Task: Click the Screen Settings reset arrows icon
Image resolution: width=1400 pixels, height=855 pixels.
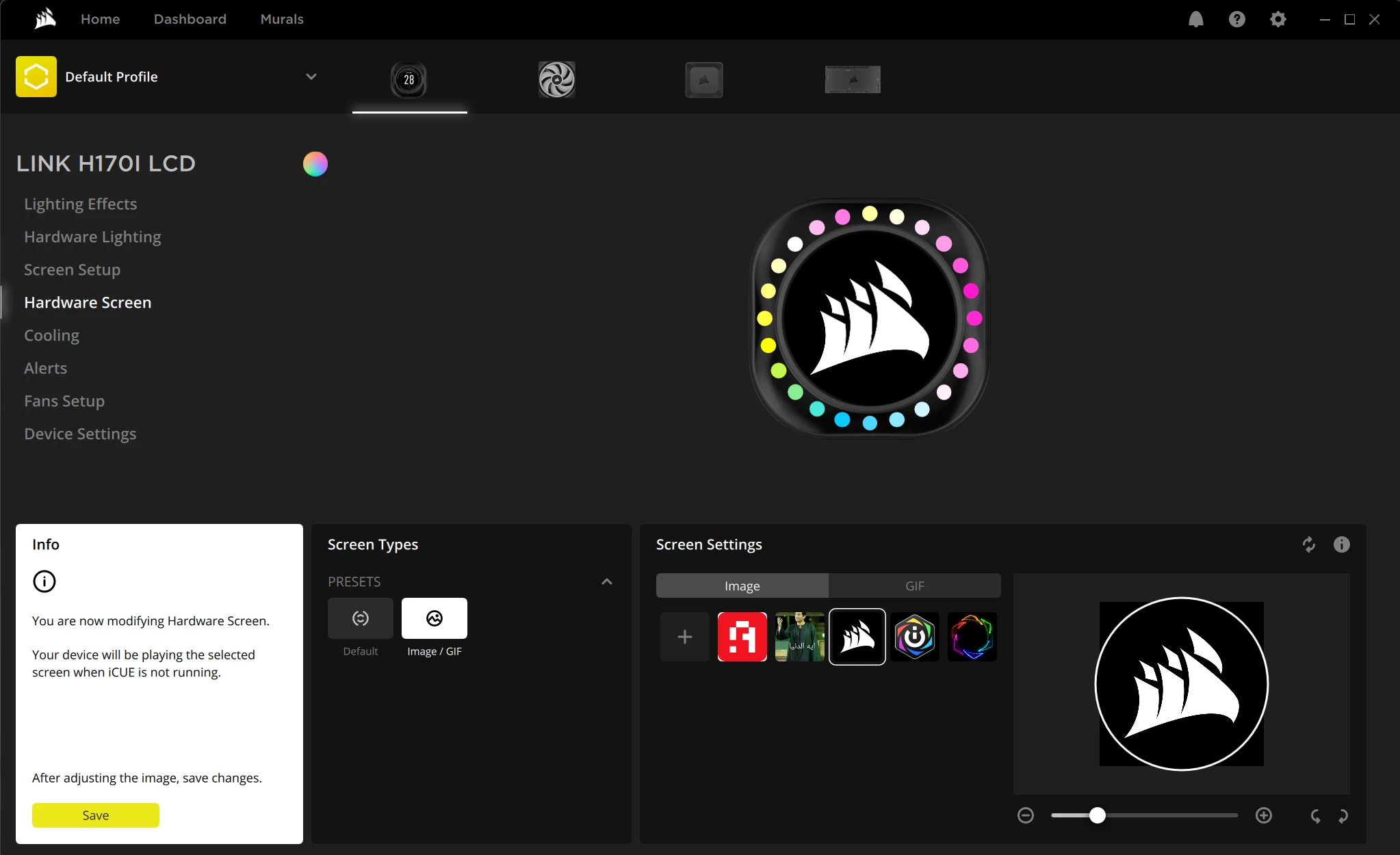Action: pos(1308,544)
